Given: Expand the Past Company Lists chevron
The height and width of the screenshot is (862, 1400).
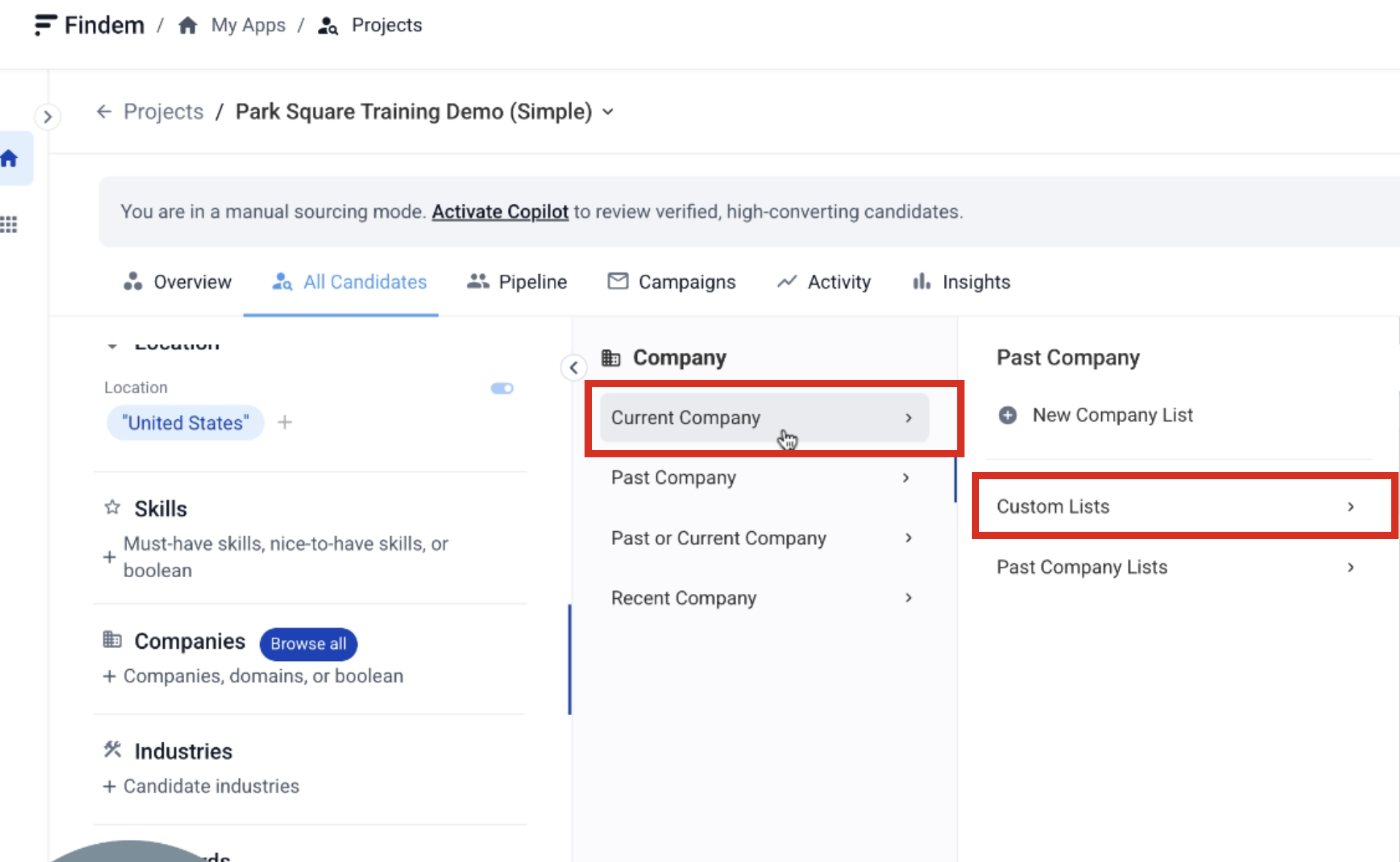Looking at the screenshot, I should pos(1350,567).
